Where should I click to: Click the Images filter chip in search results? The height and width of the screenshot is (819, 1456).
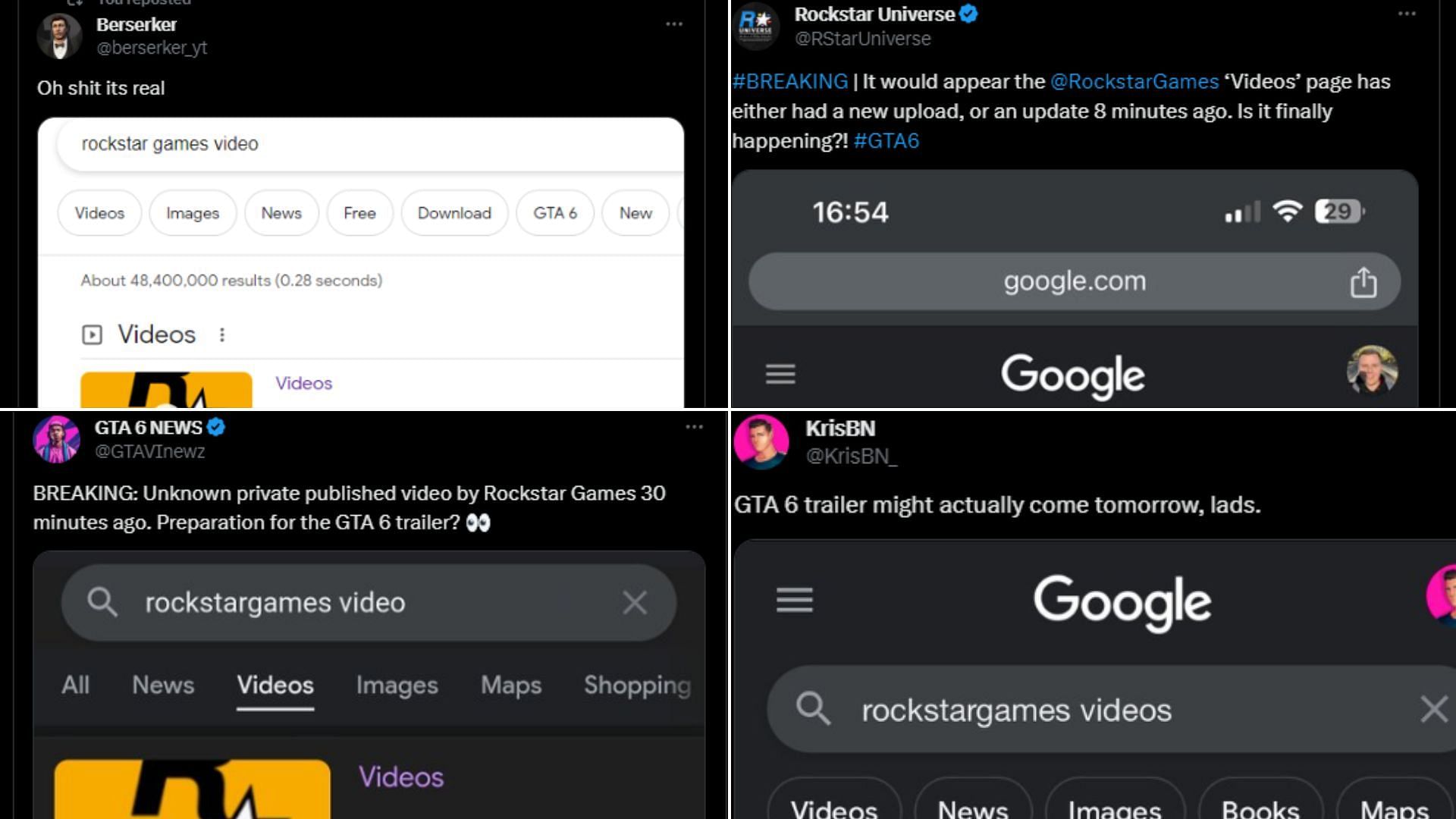coord(193,213)
